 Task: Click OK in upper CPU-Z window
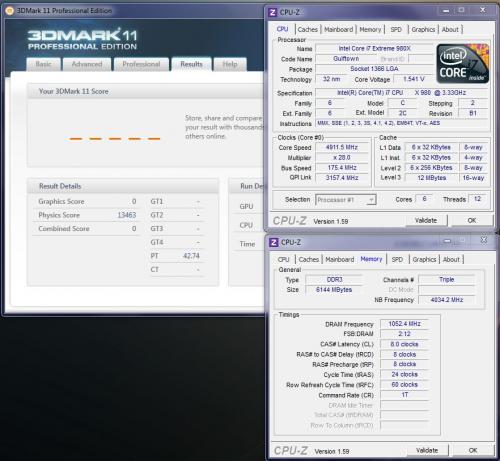click(472, 221)
